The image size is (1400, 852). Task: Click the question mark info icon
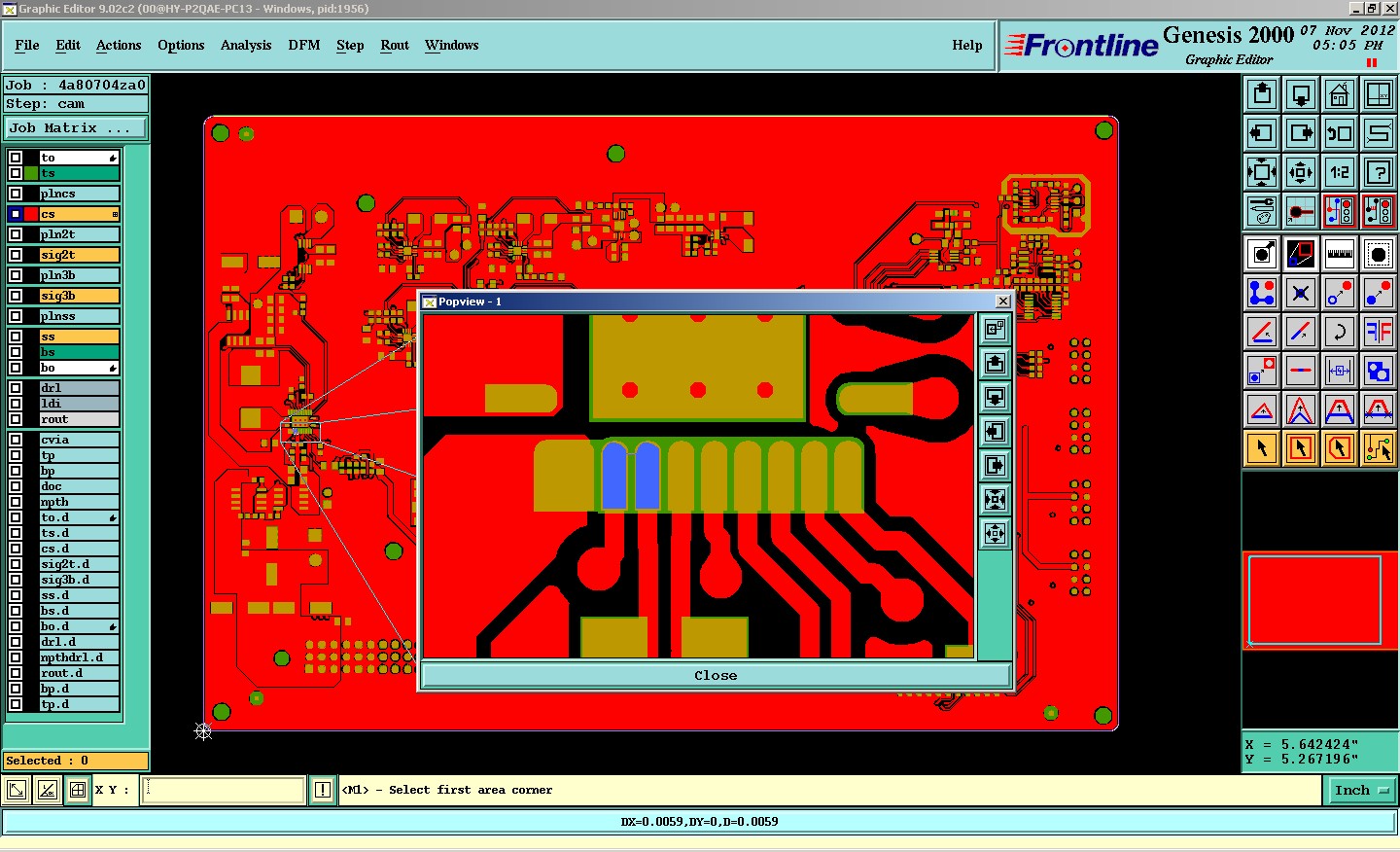tap(1379, 172)
